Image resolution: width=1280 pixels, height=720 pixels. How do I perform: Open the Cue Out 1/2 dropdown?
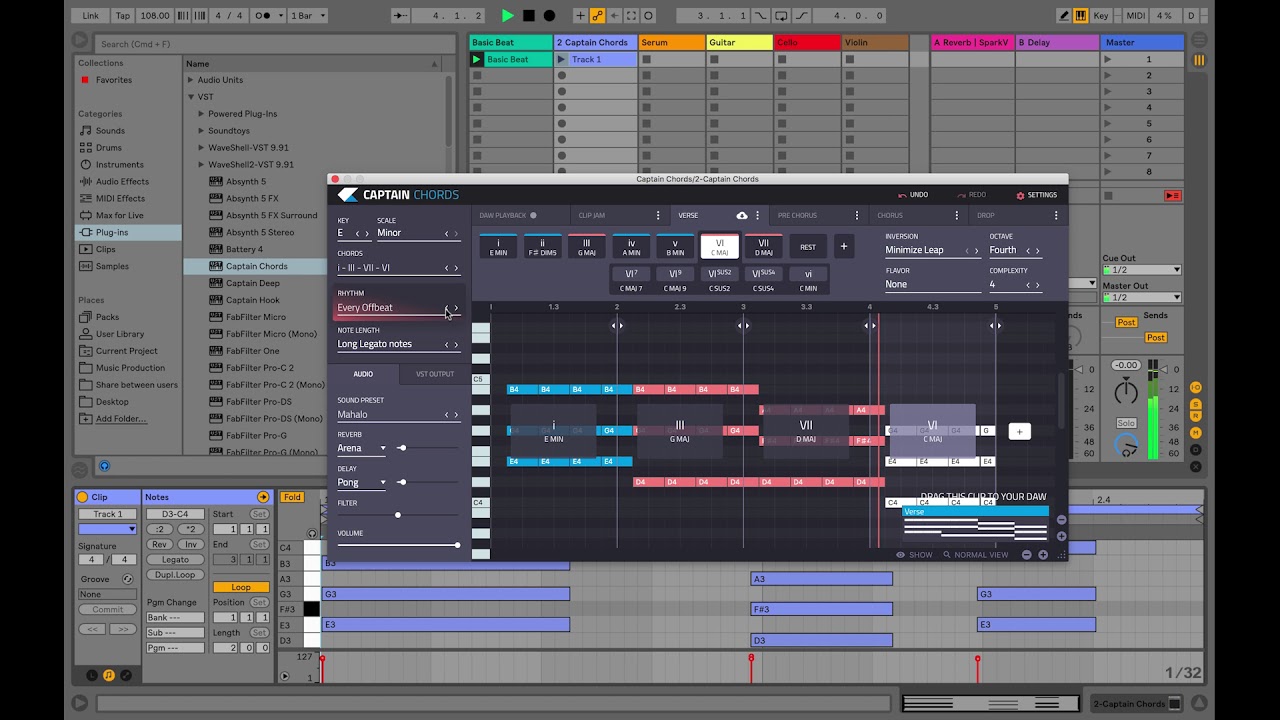click(1141, 270)
